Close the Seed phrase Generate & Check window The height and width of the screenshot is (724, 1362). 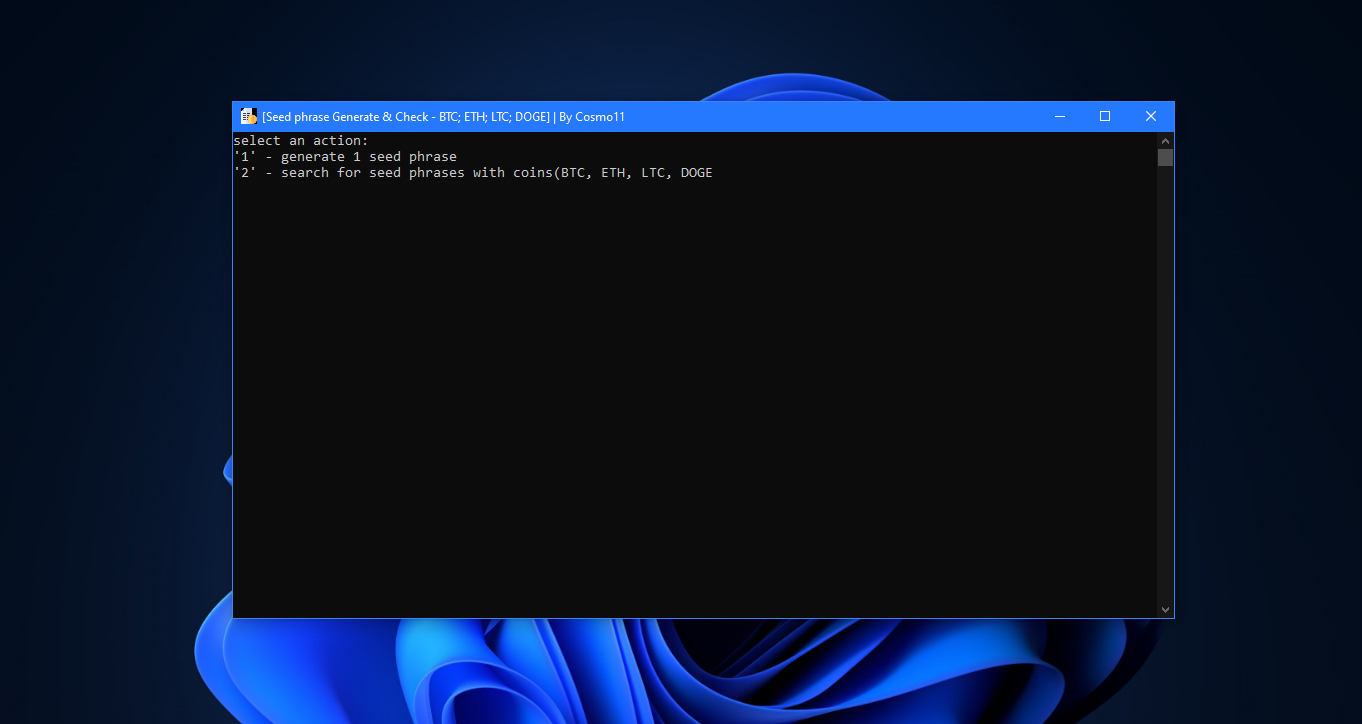1151,116
